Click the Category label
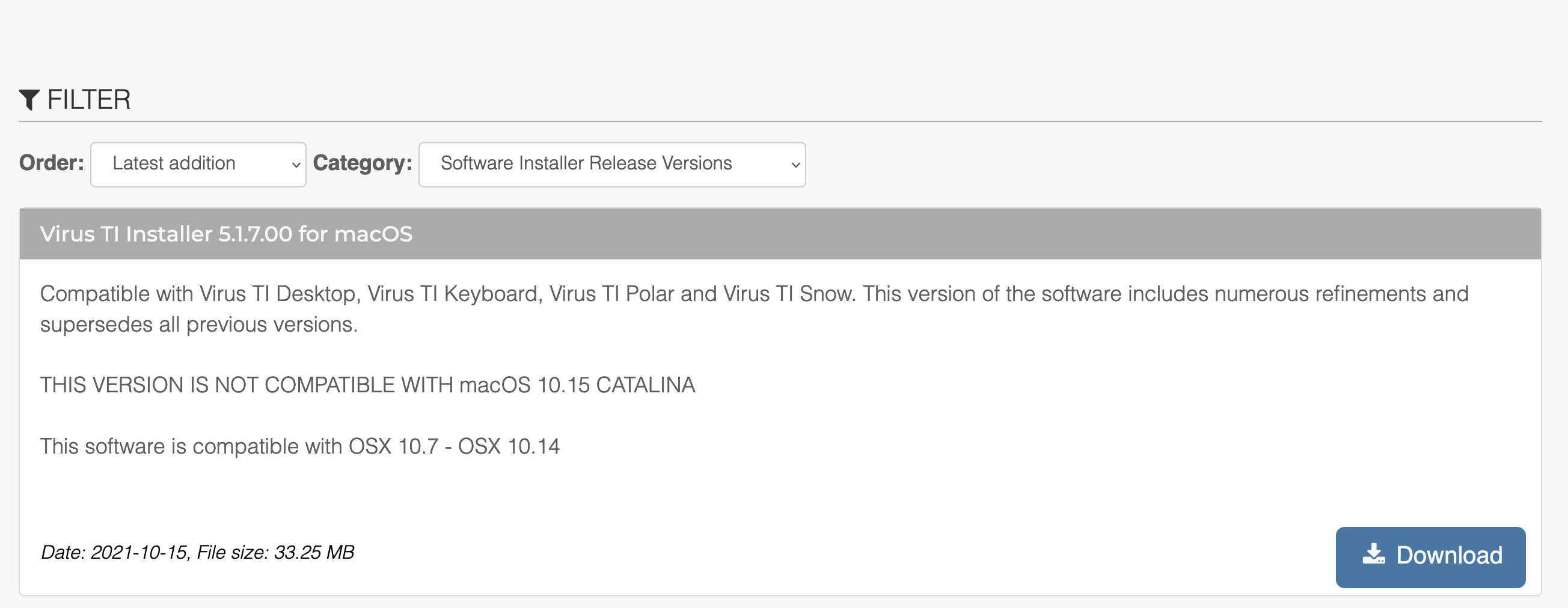This screenshot has height=608, width=1568. 362,163
